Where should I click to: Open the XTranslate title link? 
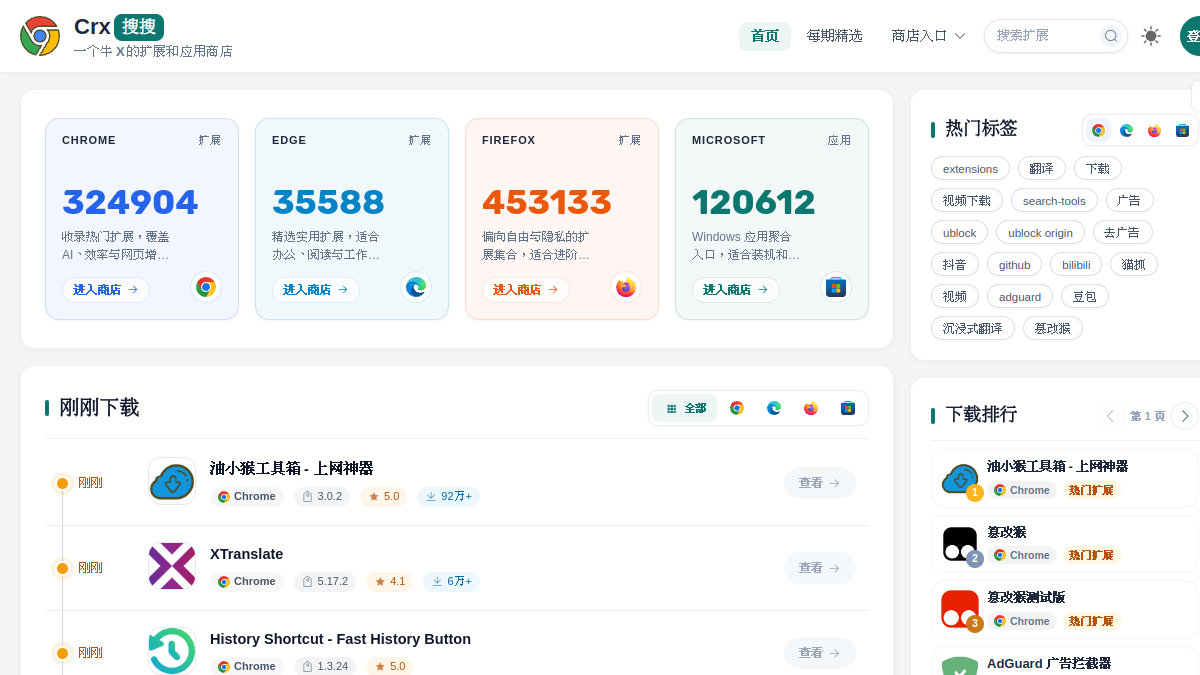(x=246, y=554)
